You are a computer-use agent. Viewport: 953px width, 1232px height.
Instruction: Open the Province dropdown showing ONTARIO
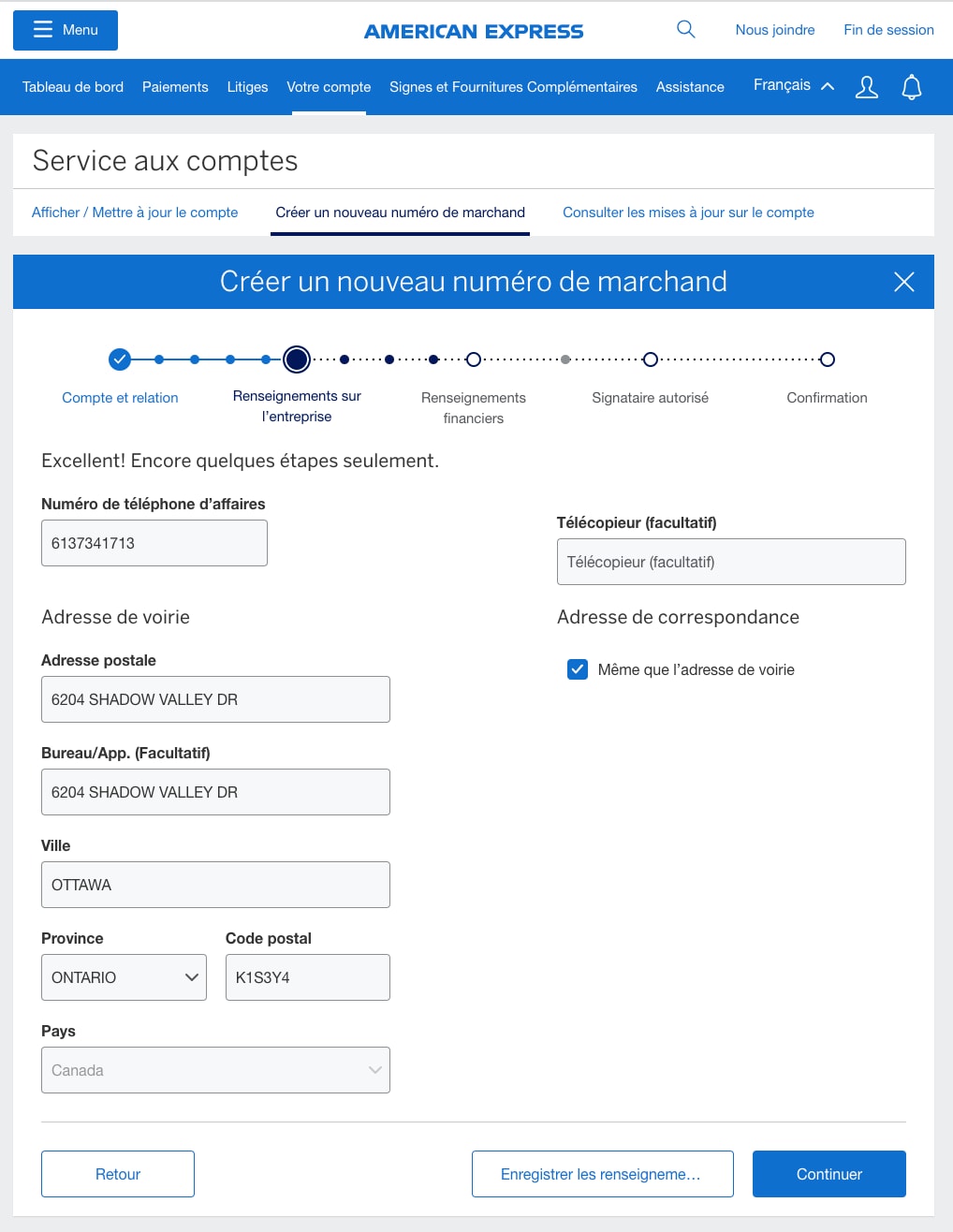(124, 976)
